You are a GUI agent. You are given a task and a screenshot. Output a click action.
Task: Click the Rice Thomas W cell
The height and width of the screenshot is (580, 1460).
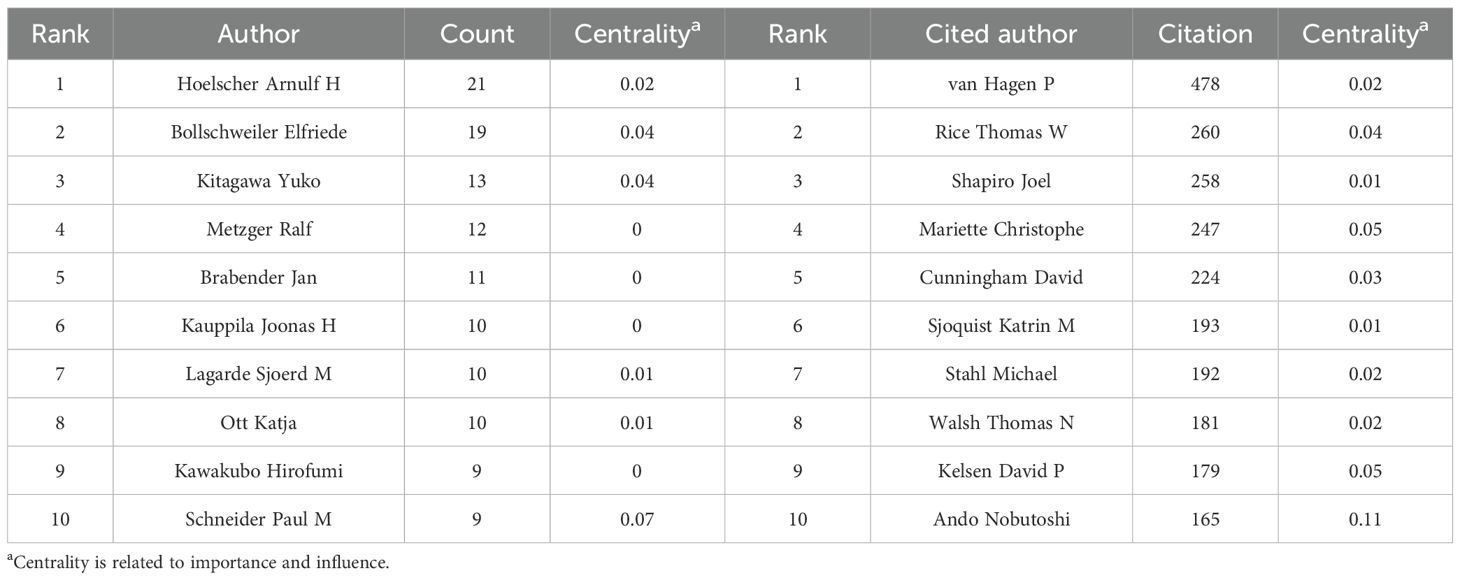coord(1001,132)
